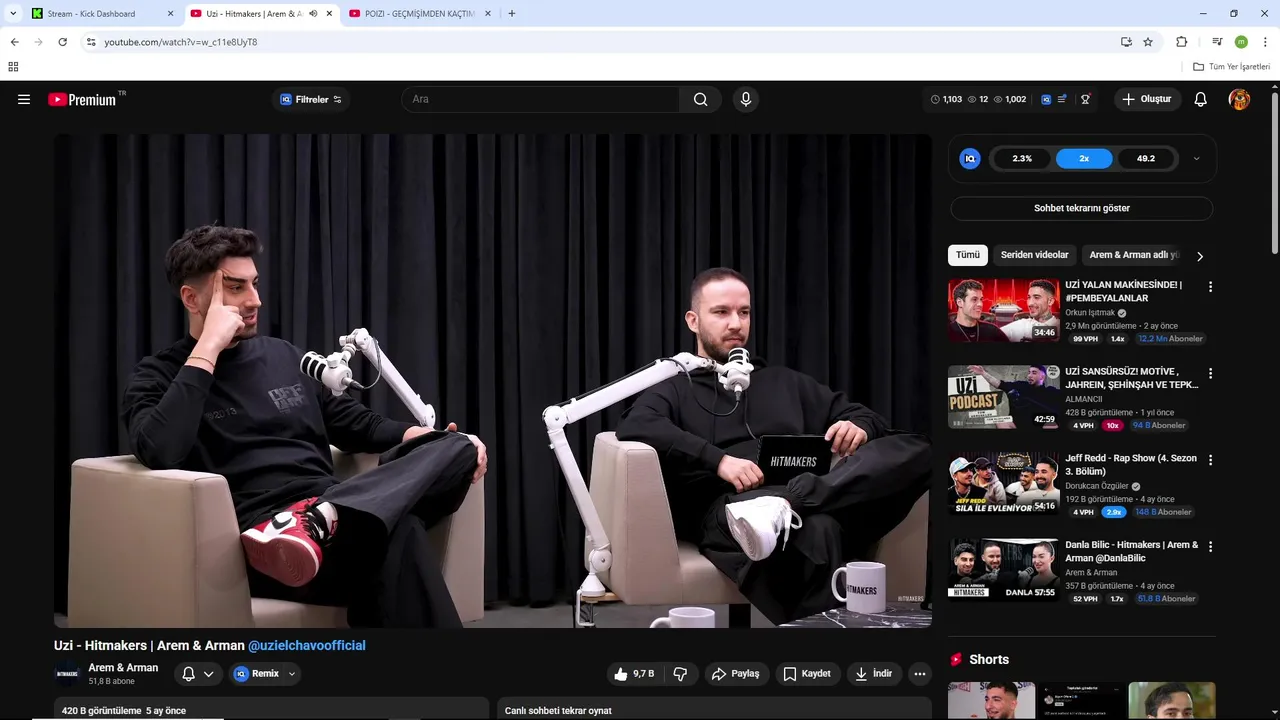1280x720 pixels.
Task: Switch to Stream - Kick Dashboard tab
Action: (x=103, y=14)
